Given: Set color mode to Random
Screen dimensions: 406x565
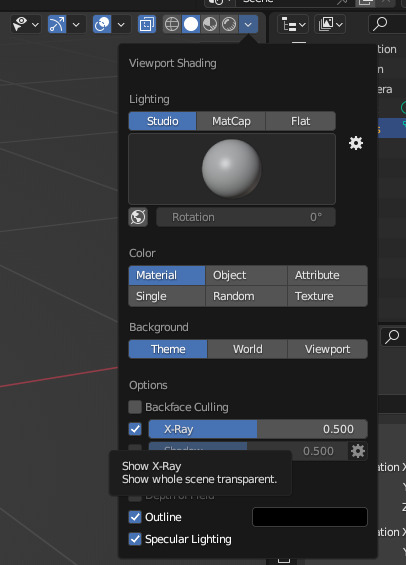Looking at the screenshot, I should [246, 296].
